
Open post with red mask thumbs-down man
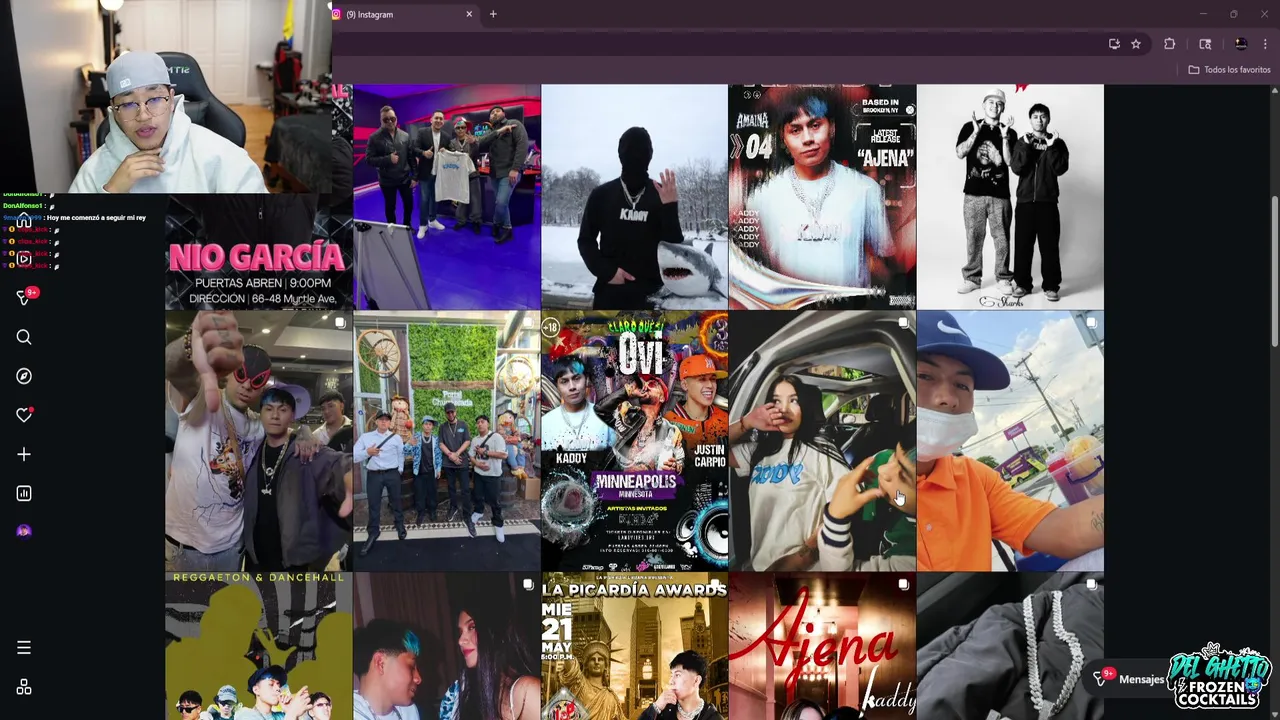tap(259, 441)
